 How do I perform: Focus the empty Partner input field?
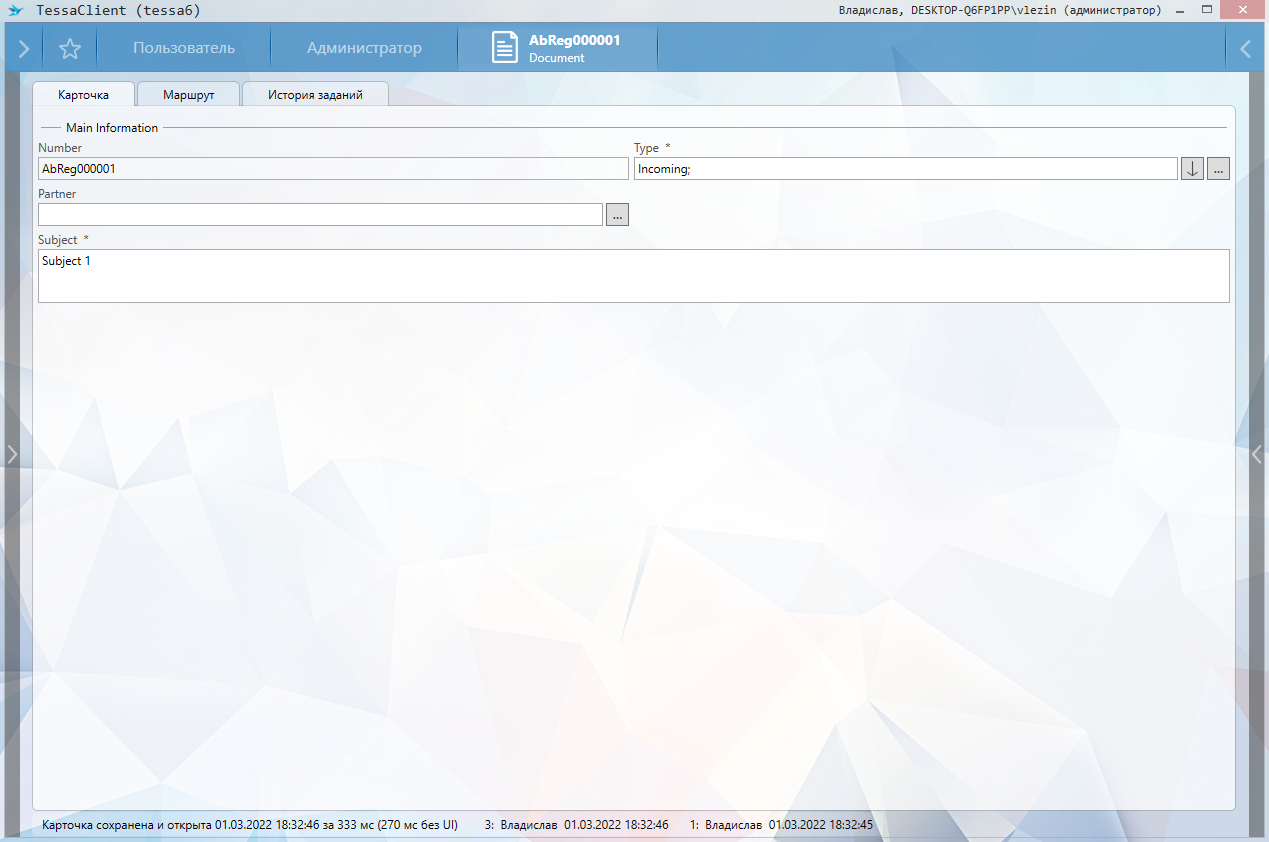point(320,215)
